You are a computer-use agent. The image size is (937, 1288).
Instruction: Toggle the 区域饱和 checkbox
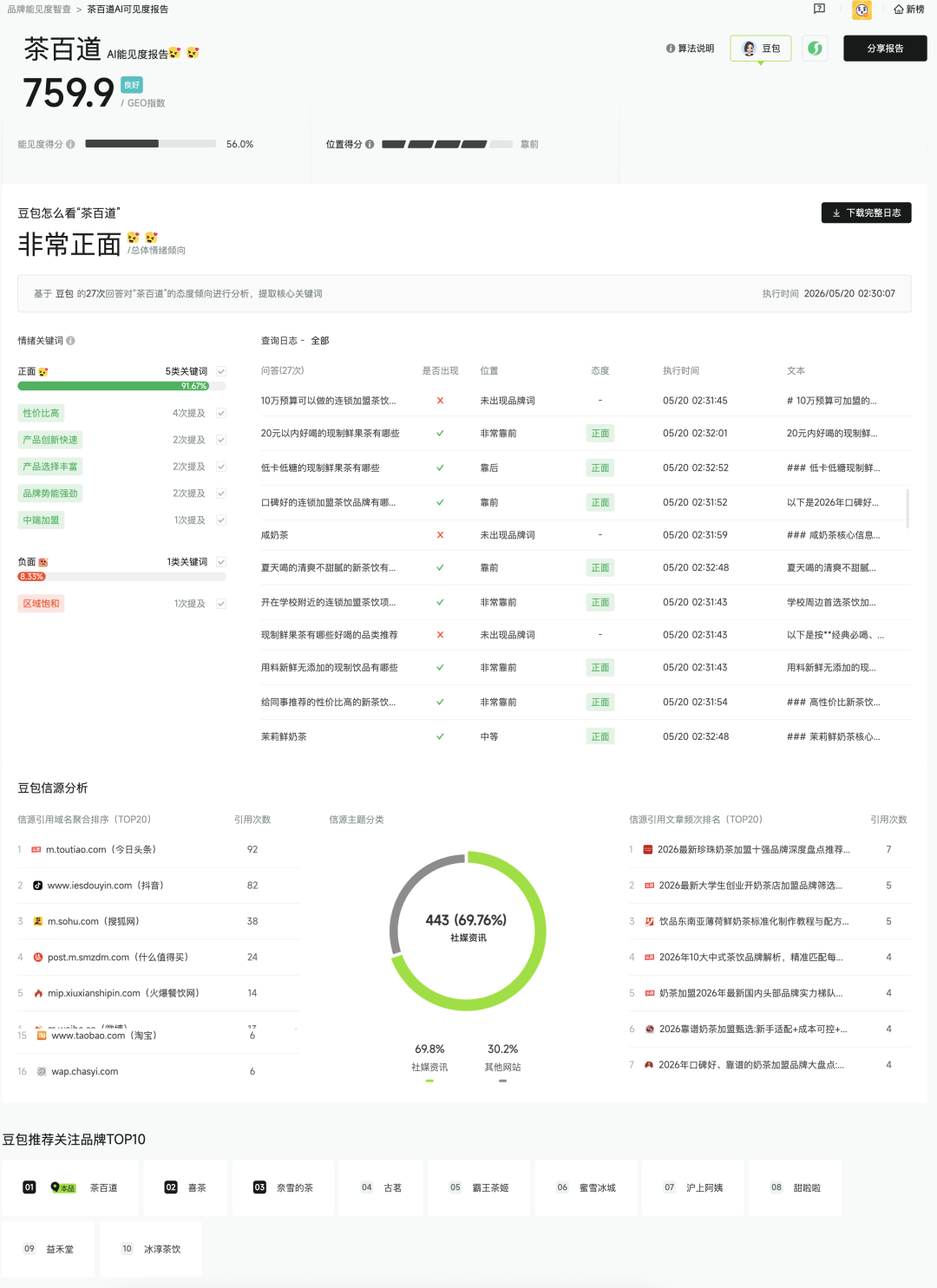pos(221,604)
